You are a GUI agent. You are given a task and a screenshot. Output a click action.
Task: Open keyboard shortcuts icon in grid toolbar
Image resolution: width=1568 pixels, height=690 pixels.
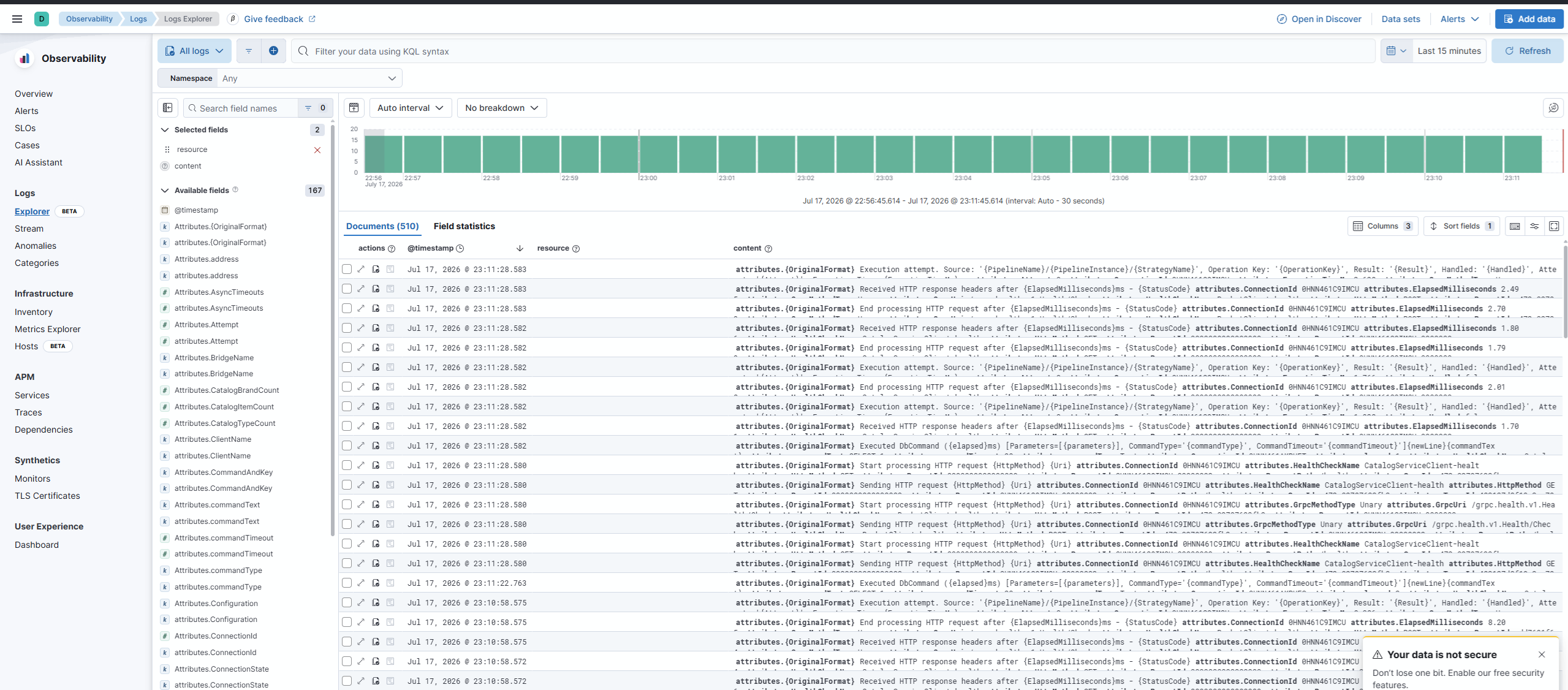[1515, 226]
